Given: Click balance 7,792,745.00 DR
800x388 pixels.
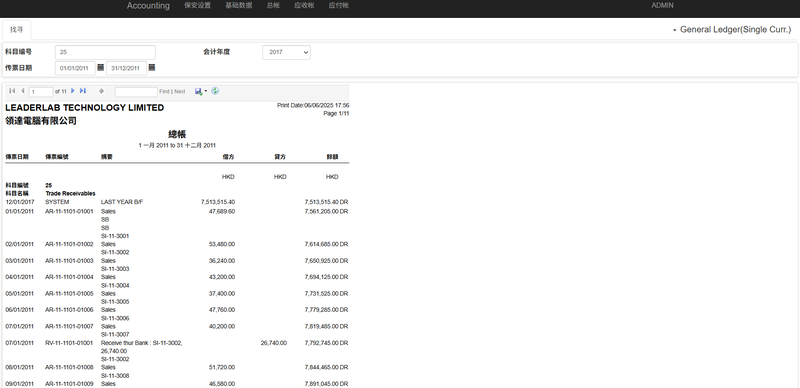Looking at the screenshot, I should pos(327,343).
